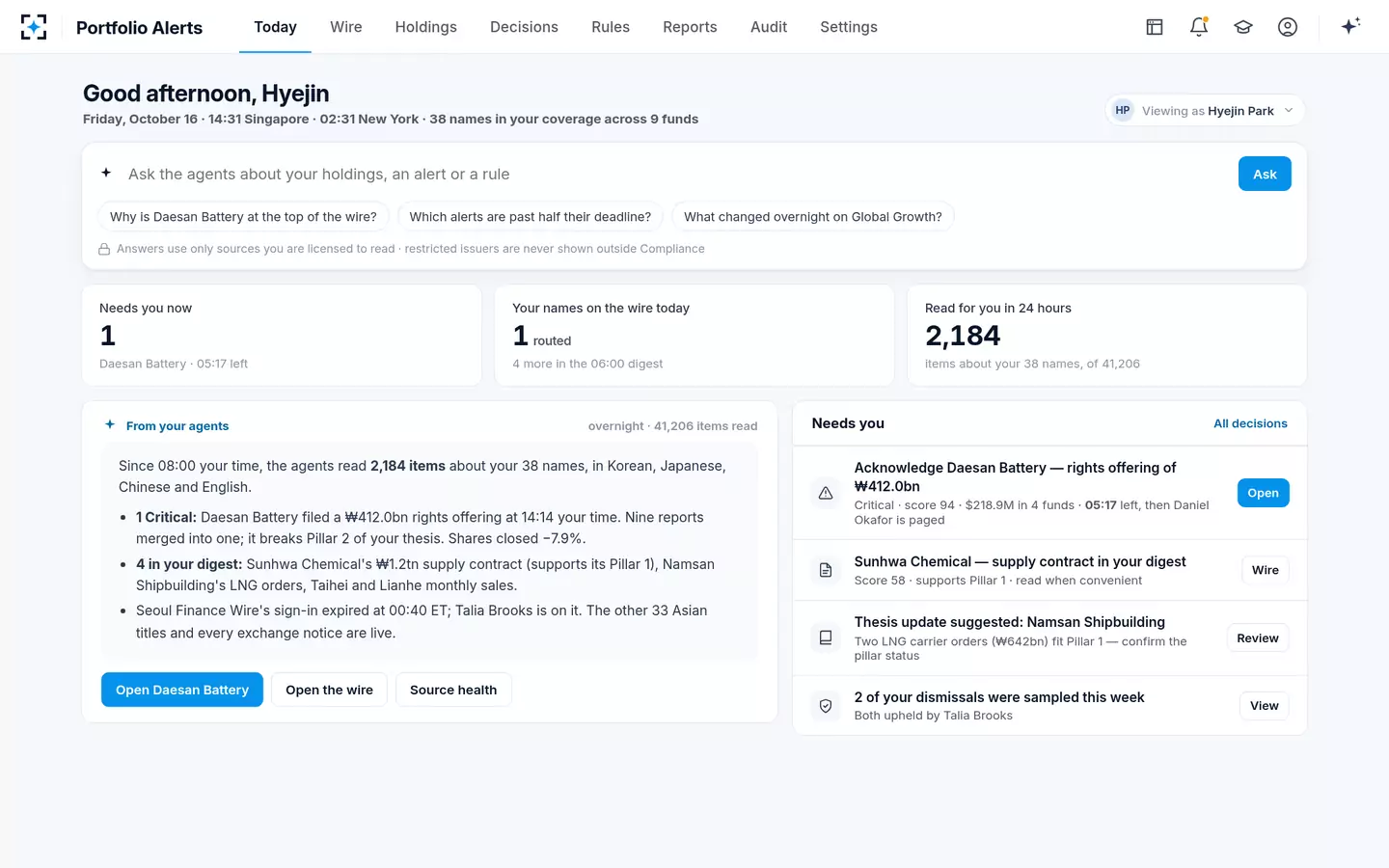Open the user account profile icon
The height and width of the screenshot is (868, 1389).
(1288, 27)
